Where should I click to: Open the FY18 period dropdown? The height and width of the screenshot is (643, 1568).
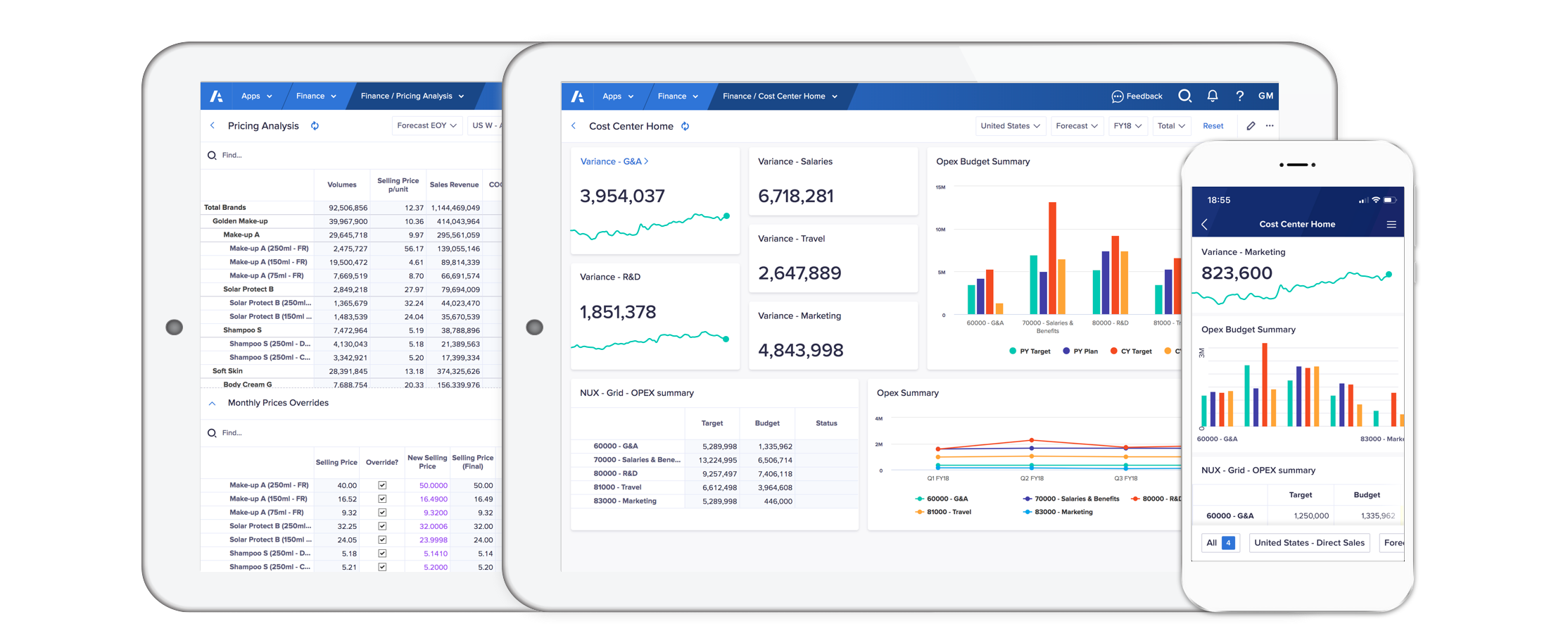click(1127, 126)
